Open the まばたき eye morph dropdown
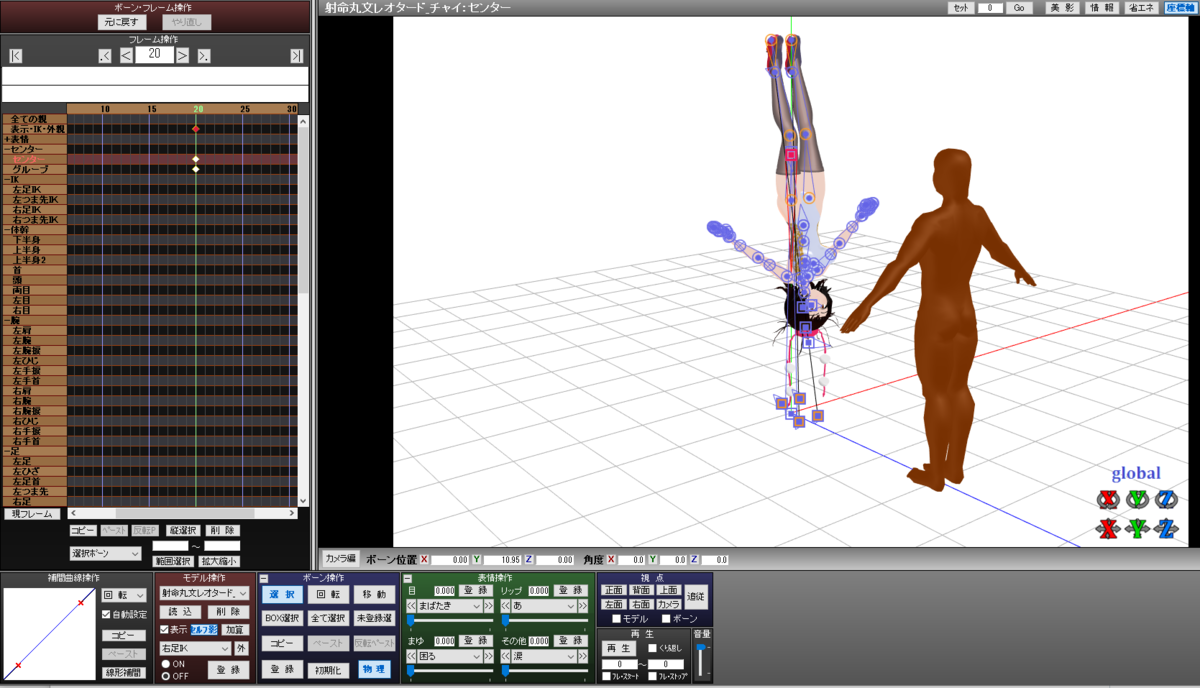 click(x=450, y=606)
